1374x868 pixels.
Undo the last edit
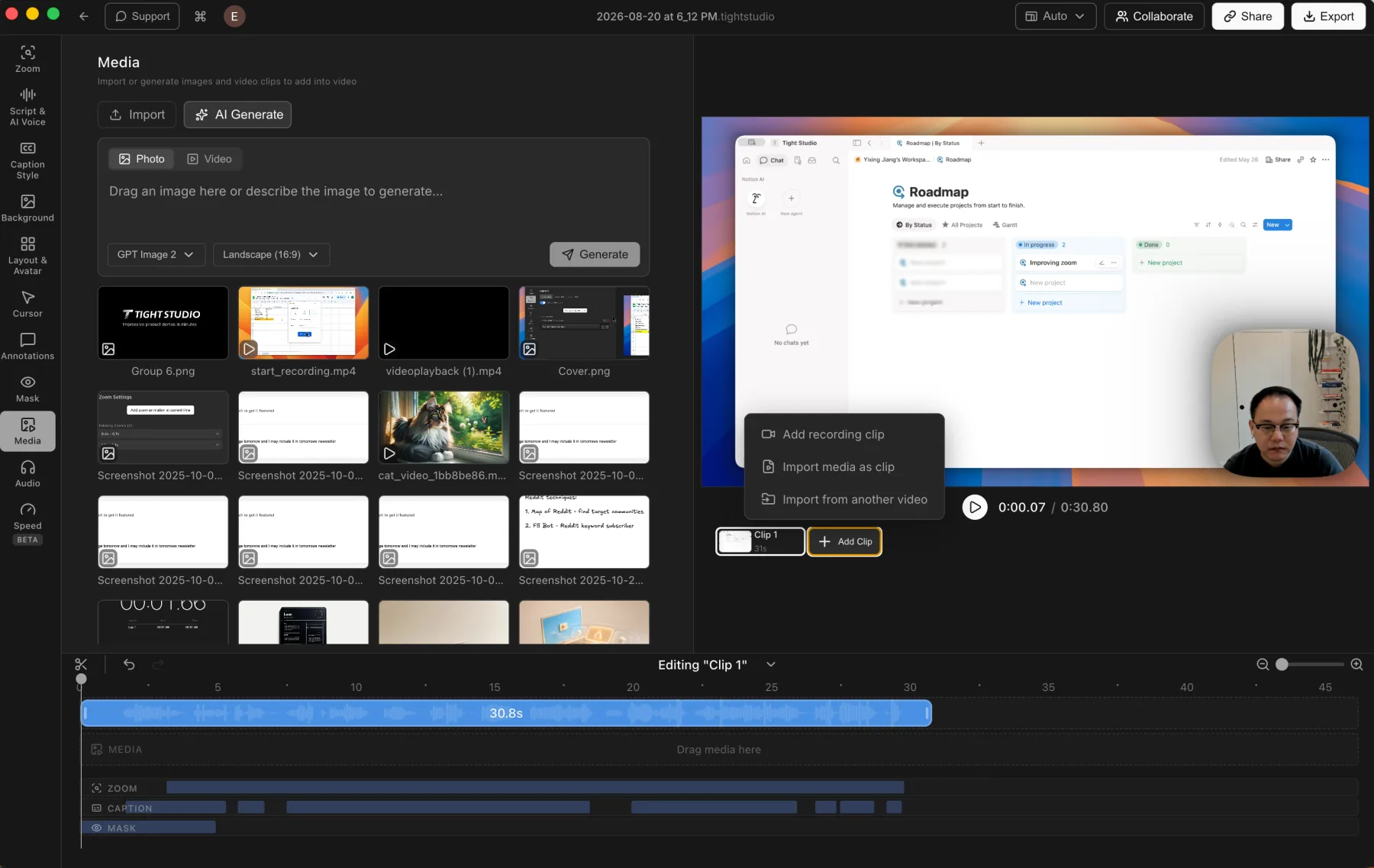(x=129, y=664)
